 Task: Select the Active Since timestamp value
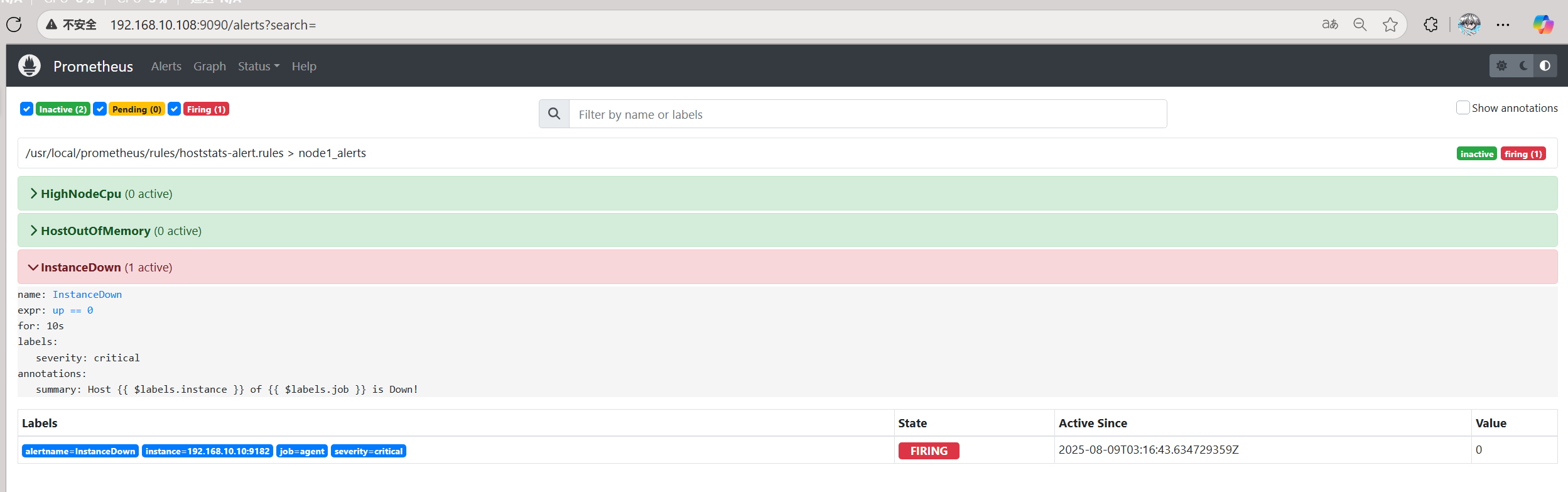point(1149,450)
